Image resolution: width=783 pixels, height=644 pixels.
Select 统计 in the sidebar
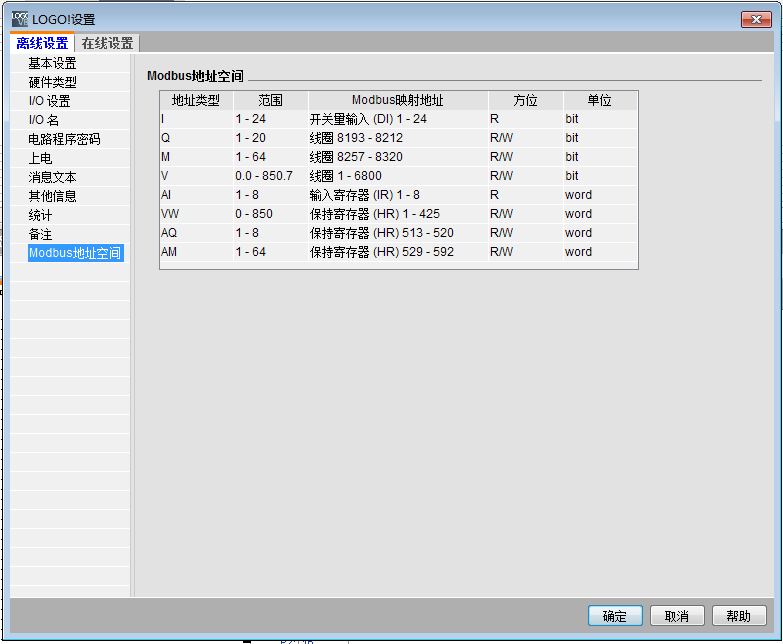coord(40,215)
